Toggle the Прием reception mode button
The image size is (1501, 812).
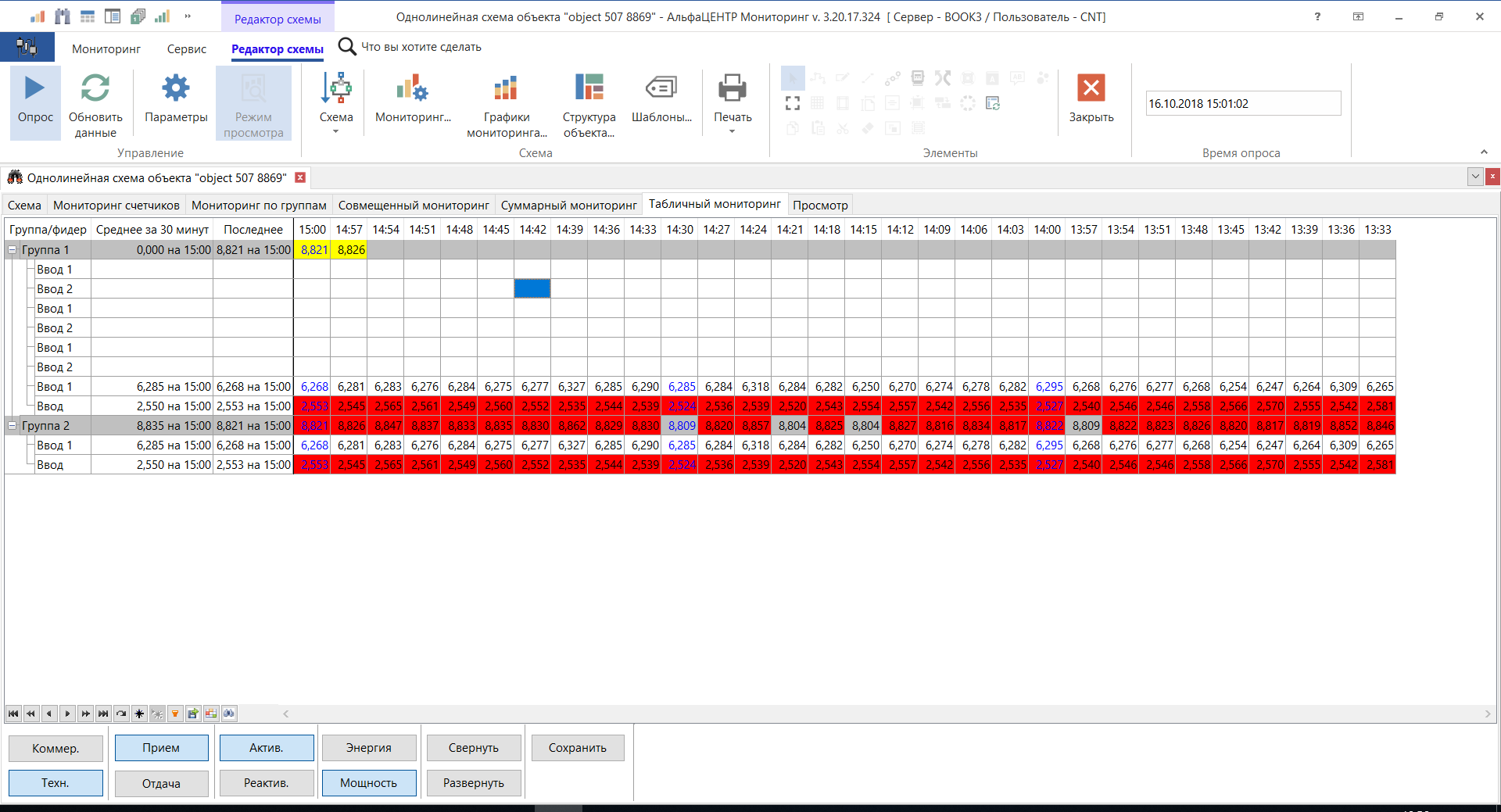click(x=161, y=747)
